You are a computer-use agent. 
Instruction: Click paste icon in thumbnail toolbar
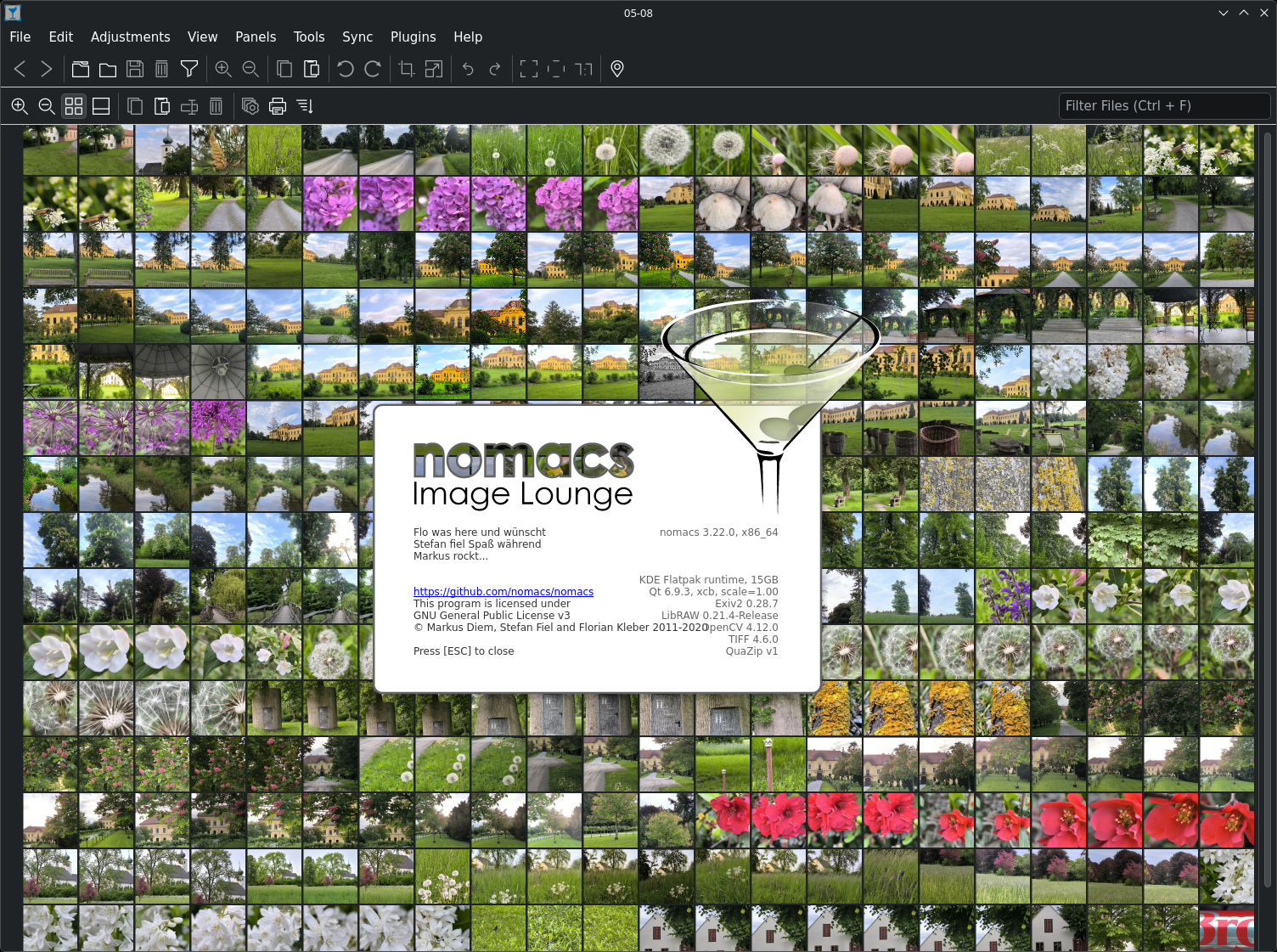(162, 106)
